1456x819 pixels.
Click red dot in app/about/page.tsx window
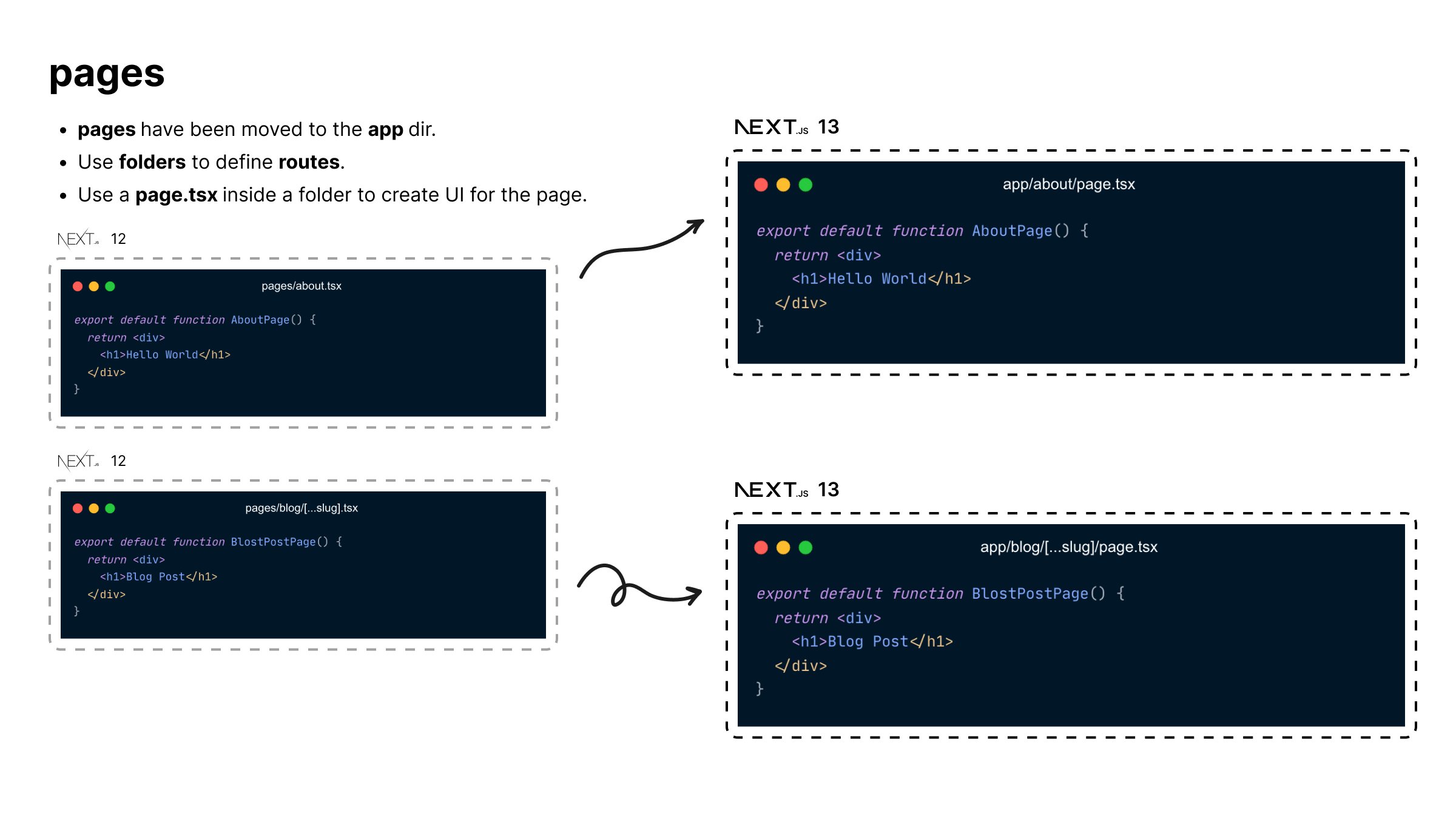(x=761, y=184)
